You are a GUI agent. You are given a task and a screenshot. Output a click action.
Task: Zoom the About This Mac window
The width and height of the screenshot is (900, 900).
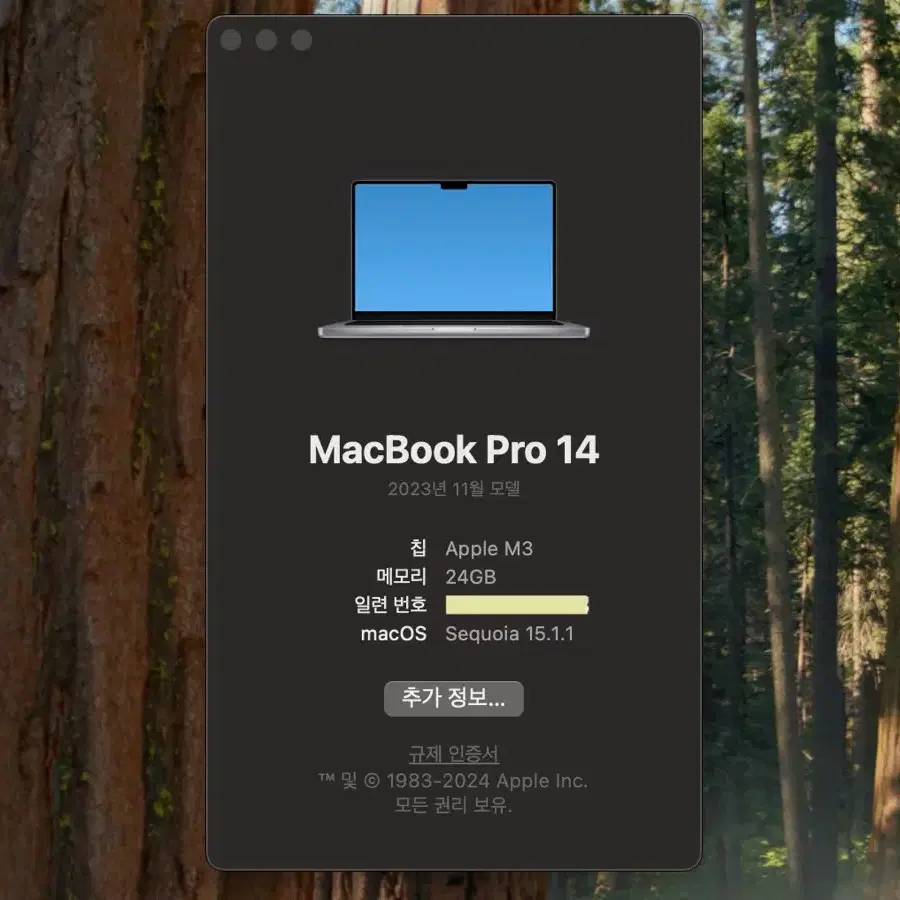(x=301, y=40)
